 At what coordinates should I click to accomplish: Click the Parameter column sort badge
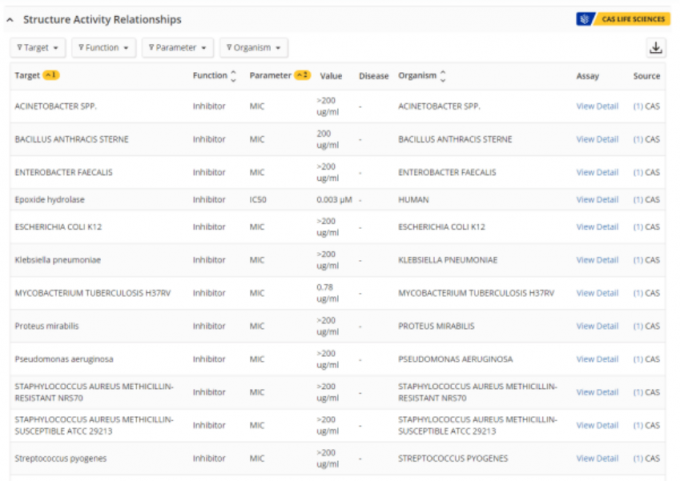point(302,75)
